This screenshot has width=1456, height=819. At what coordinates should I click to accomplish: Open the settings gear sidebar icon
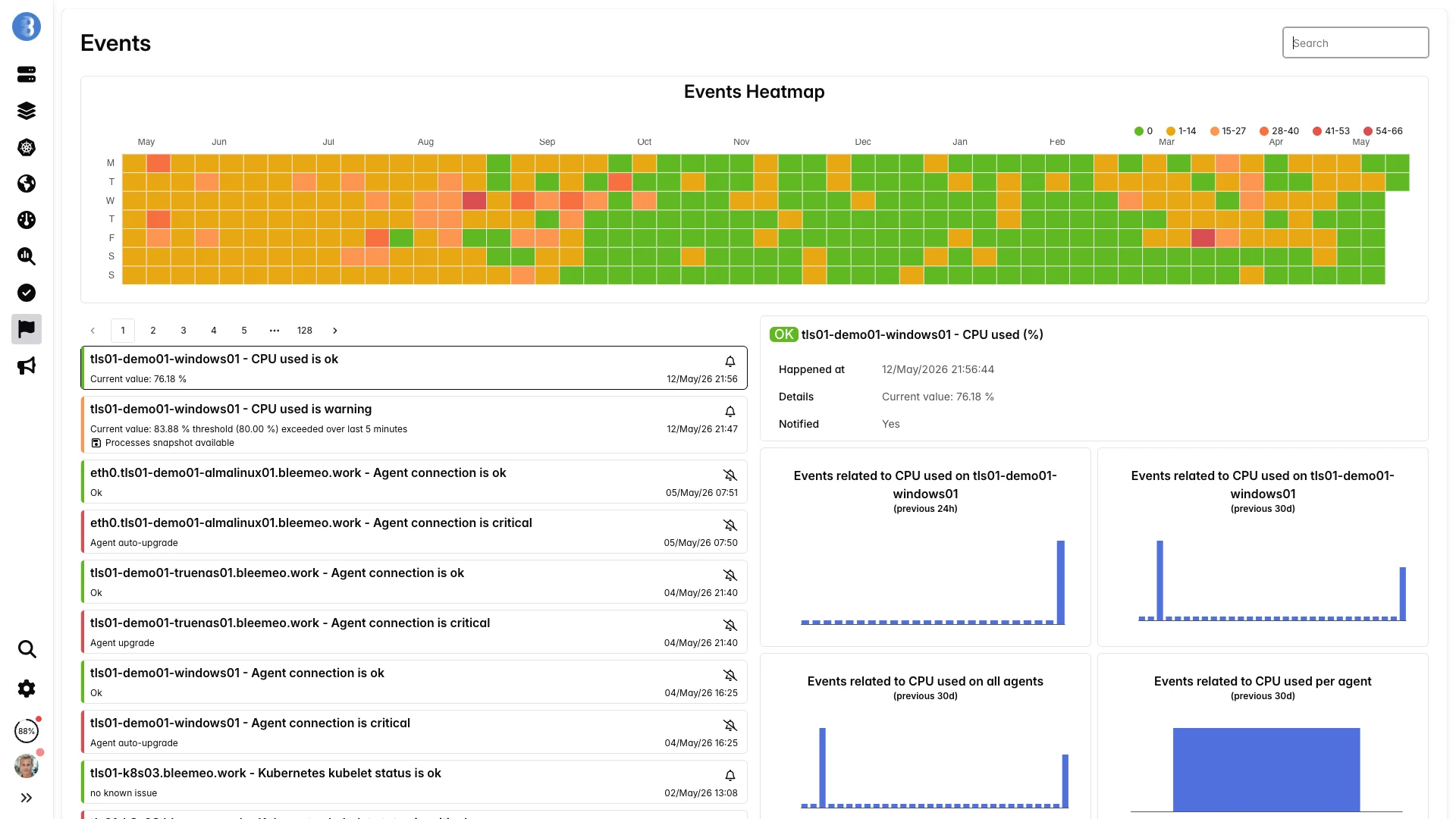coord(27,689)
